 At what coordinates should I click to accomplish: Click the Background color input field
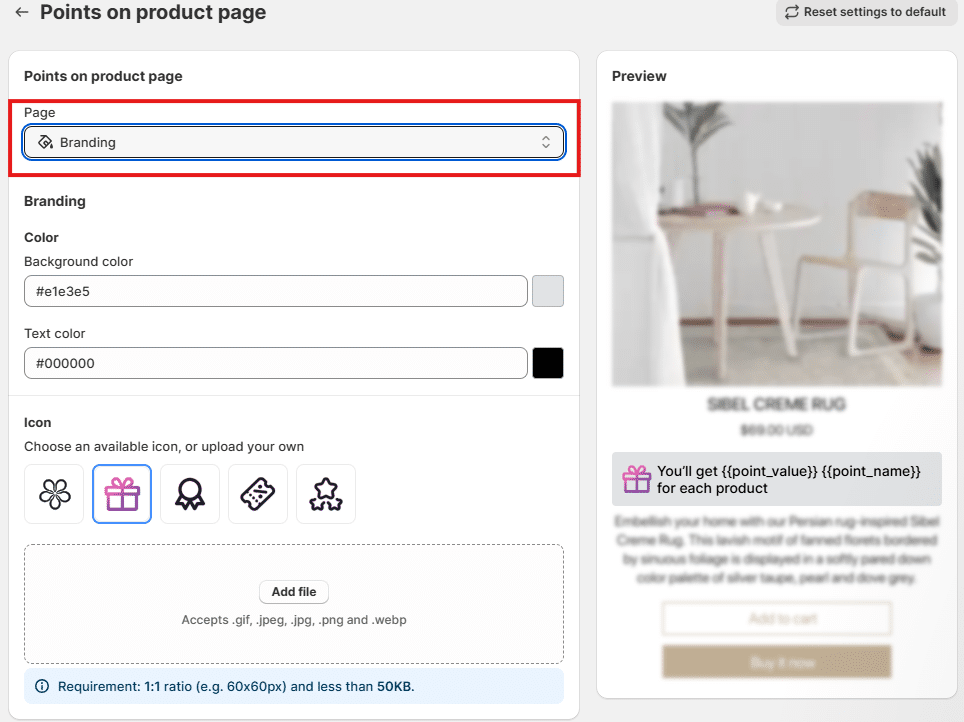coord(276,291)
